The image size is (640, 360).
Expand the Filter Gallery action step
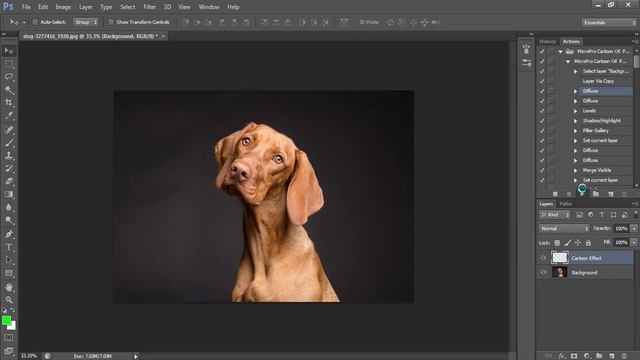click(x=576, y=131)
